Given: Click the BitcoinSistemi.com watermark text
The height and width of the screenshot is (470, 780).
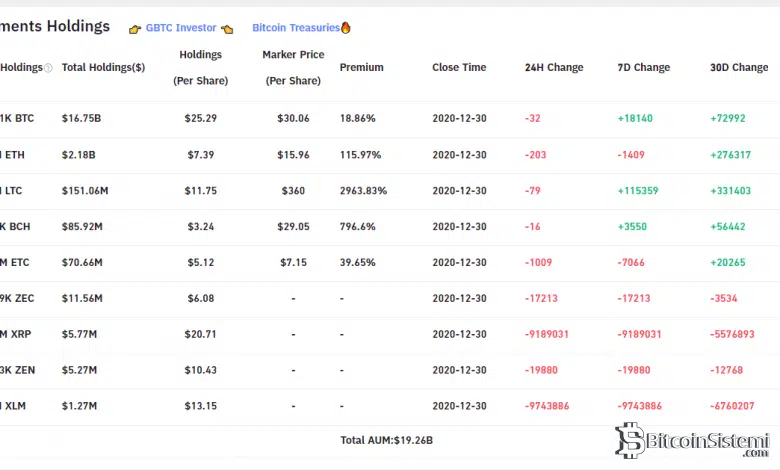Looking at the screenshot, I should [708, 441].
